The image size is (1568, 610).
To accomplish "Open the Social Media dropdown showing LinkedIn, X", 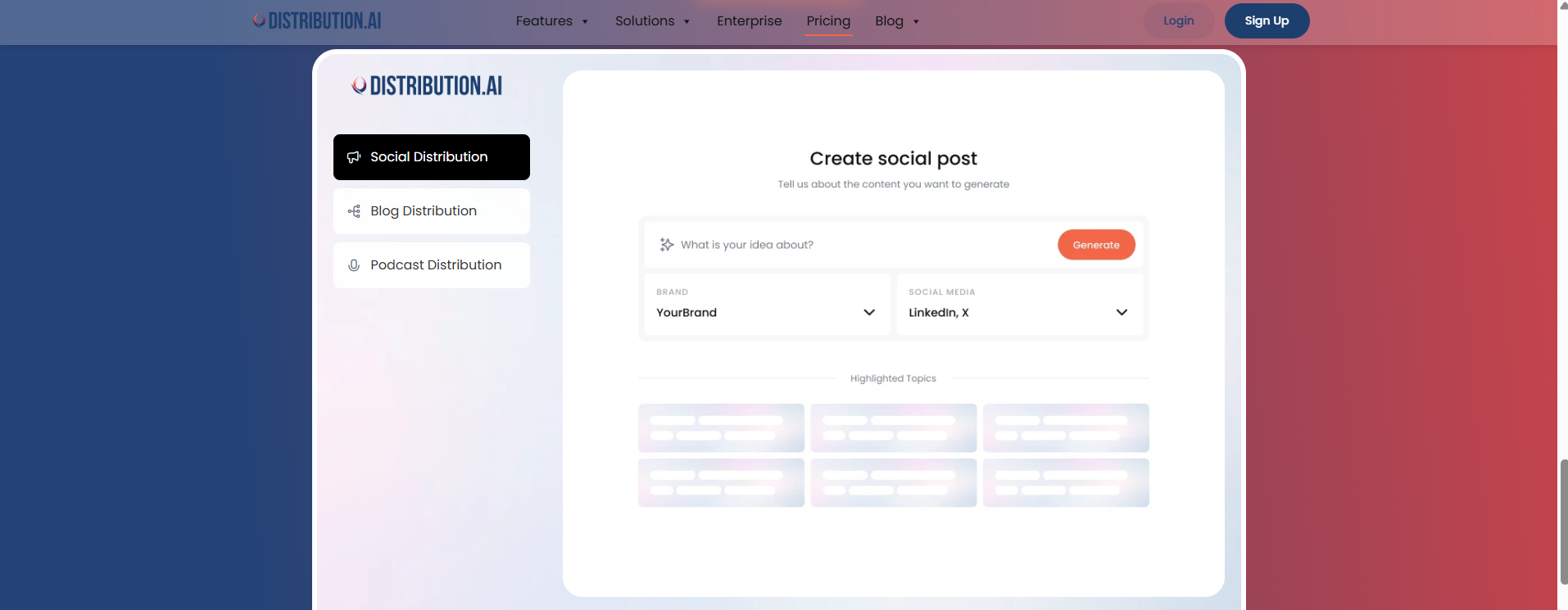I will click(1019, 305).
